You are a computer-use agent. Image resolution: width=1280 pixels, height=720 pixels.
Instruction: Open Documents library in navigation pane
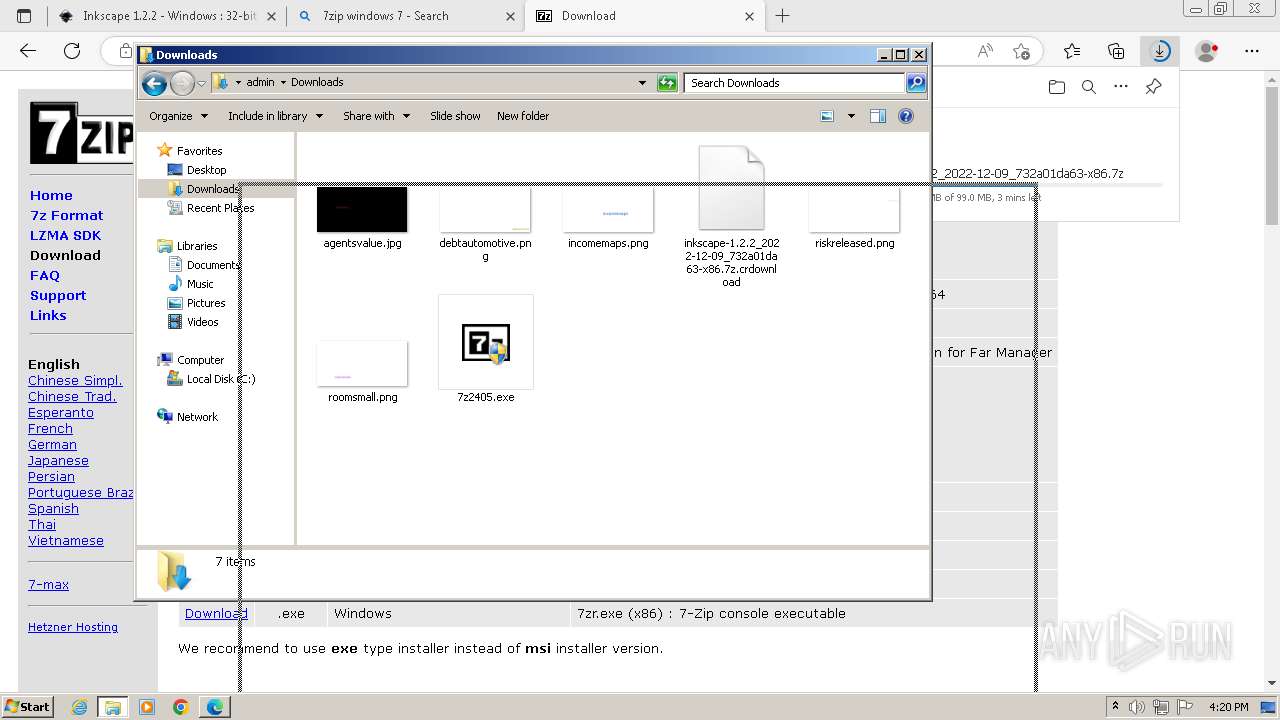(213, 265)
